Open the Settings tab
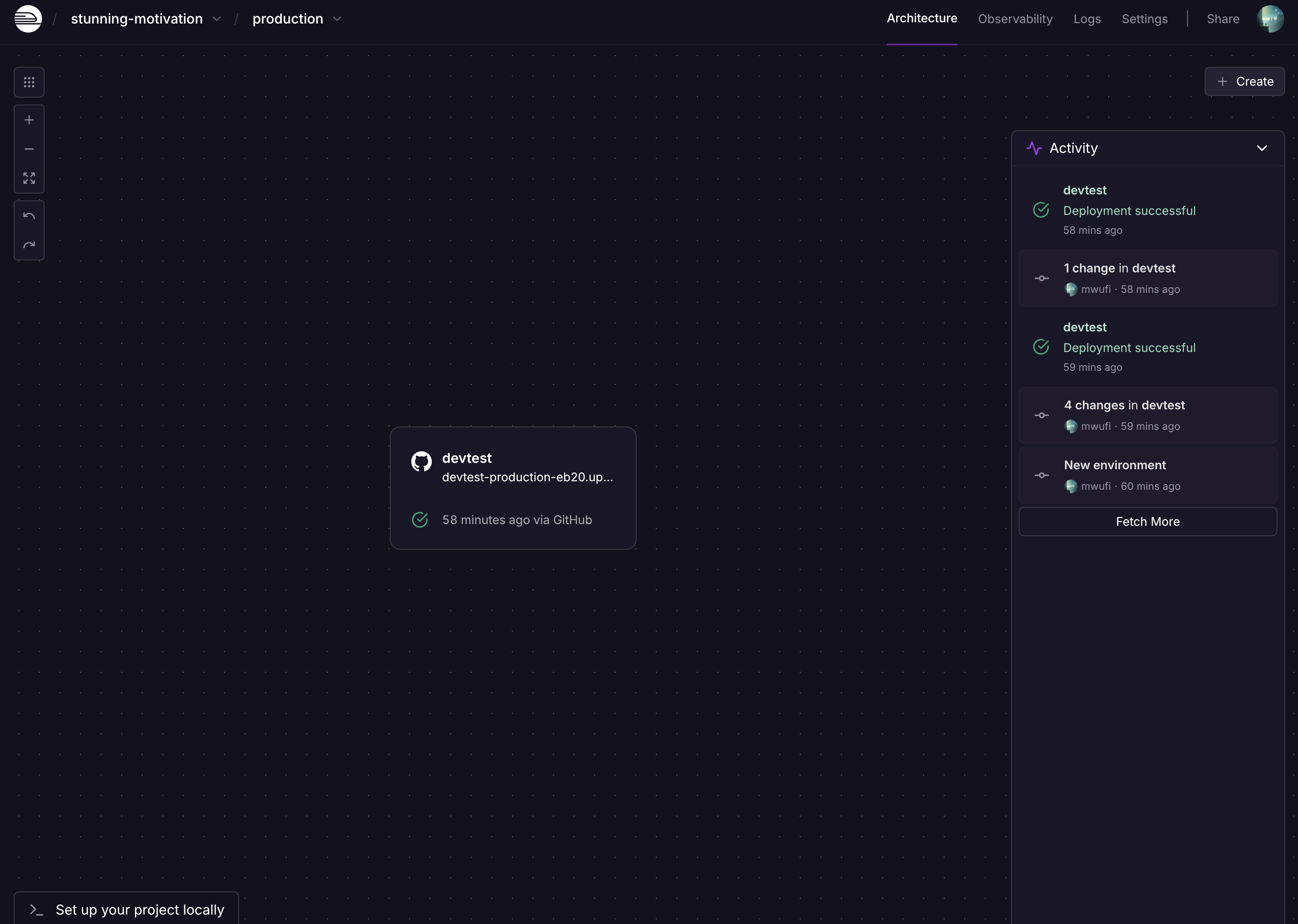Image resolution: width=1298 pixels, height=924 pixels. 1144,19
